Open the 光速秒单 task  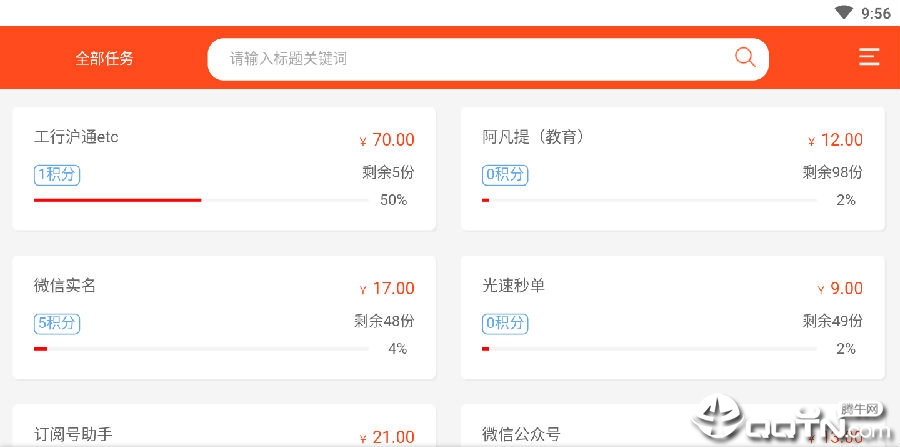click(673, 317)
